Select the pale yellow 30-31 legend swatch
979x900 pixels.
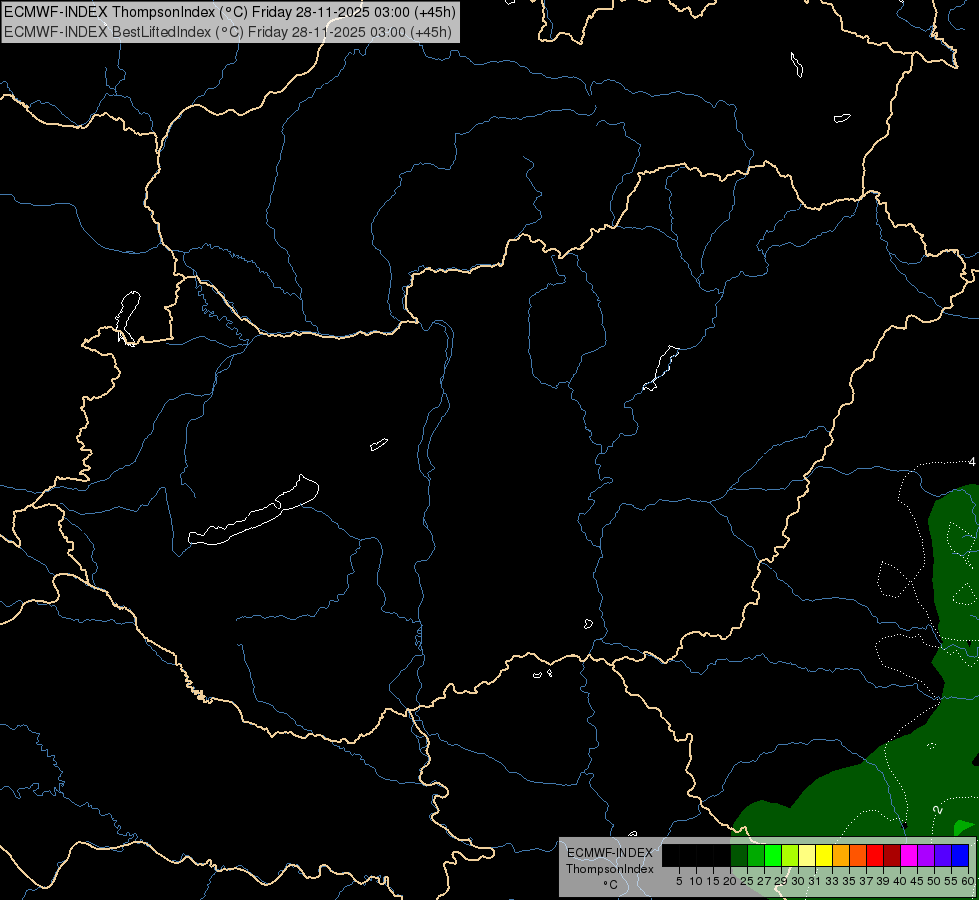point(807,855)
